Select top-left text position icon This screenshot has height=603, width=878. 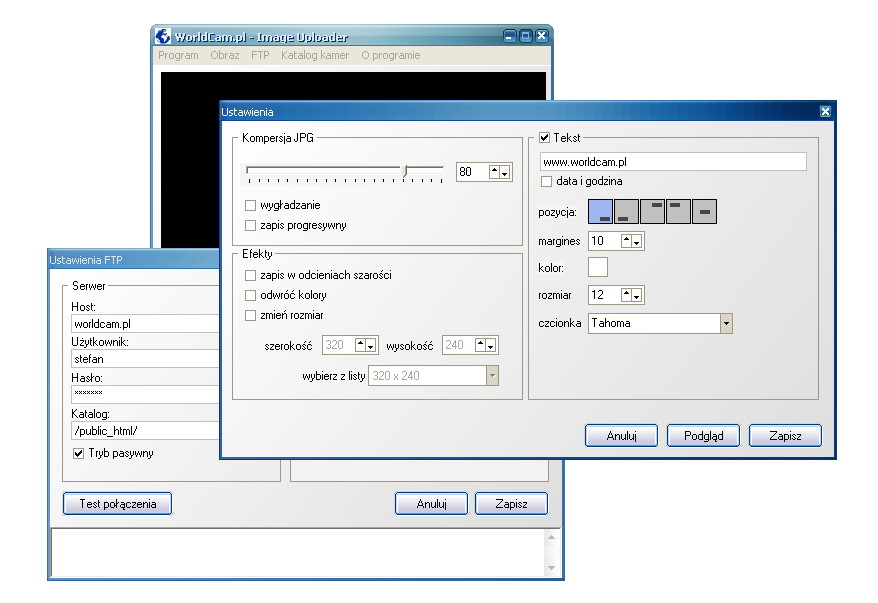click(678, 211)
